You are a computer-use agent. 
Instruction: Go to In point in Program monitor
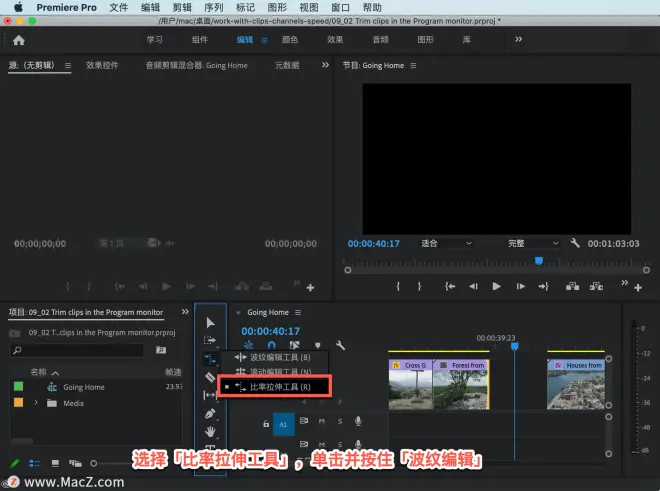[450, 286]
